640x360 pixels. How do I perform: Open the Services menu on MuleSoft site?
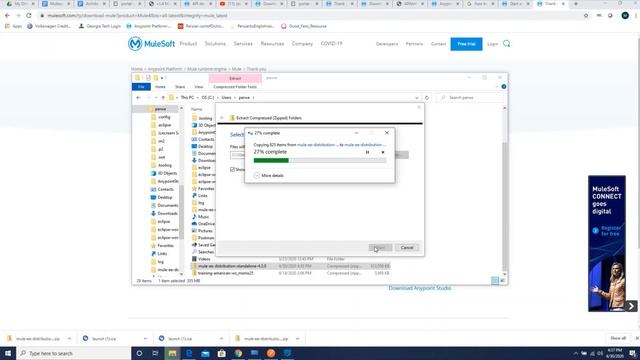click(x=243, y=43)
